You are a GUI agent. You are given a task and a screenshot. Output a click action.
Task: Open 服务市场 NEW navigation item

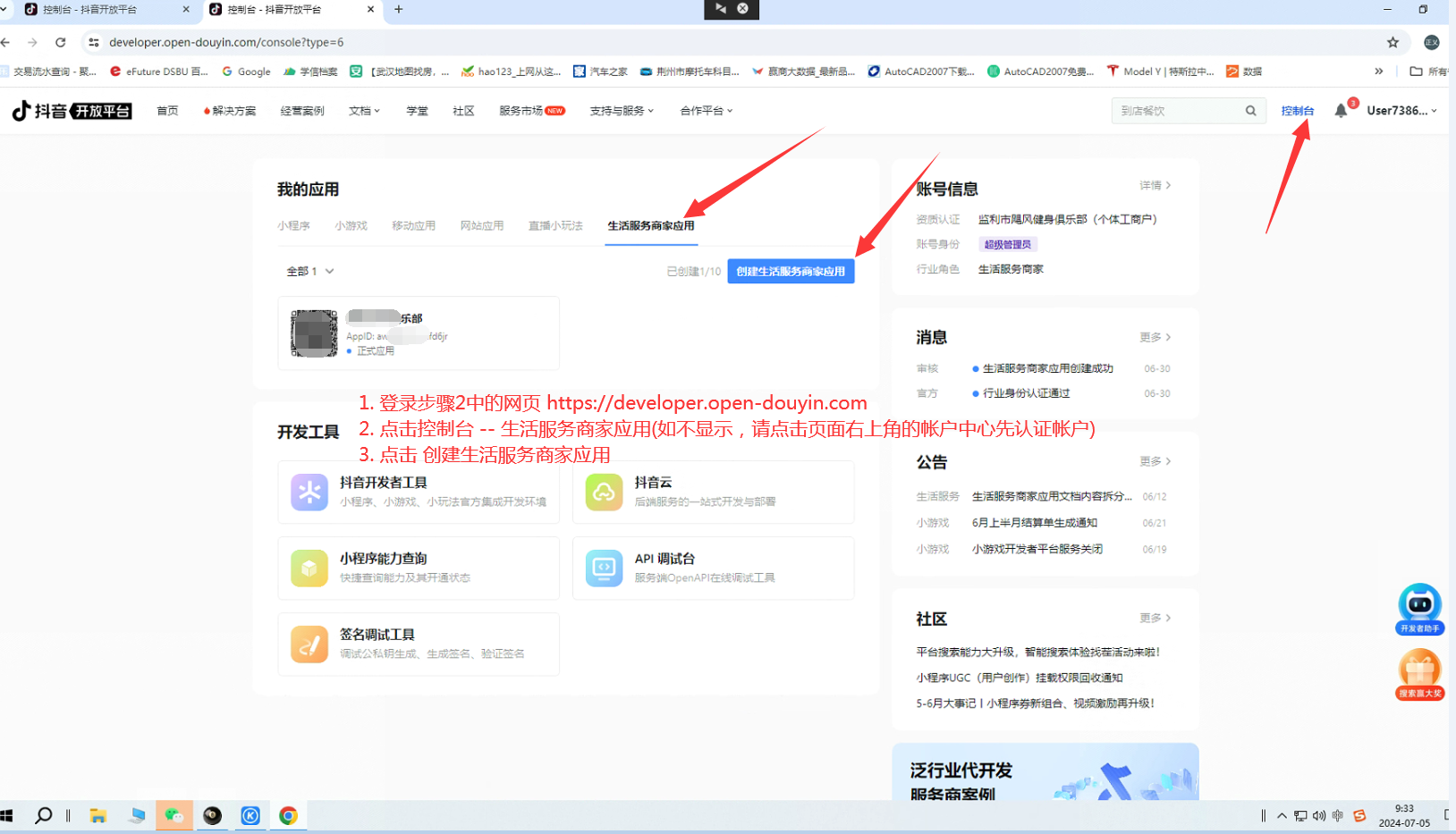pyautogui.click(x=532, y=111)
